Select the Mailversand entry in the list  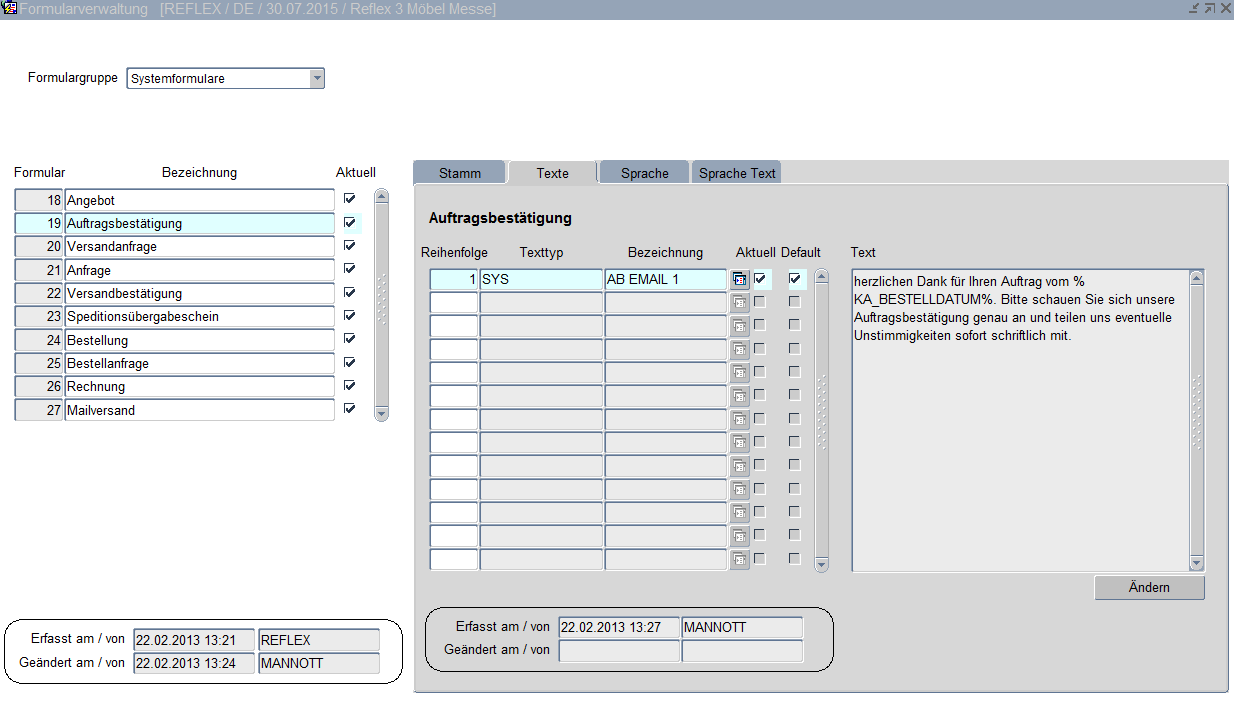[x=198, y=410]
